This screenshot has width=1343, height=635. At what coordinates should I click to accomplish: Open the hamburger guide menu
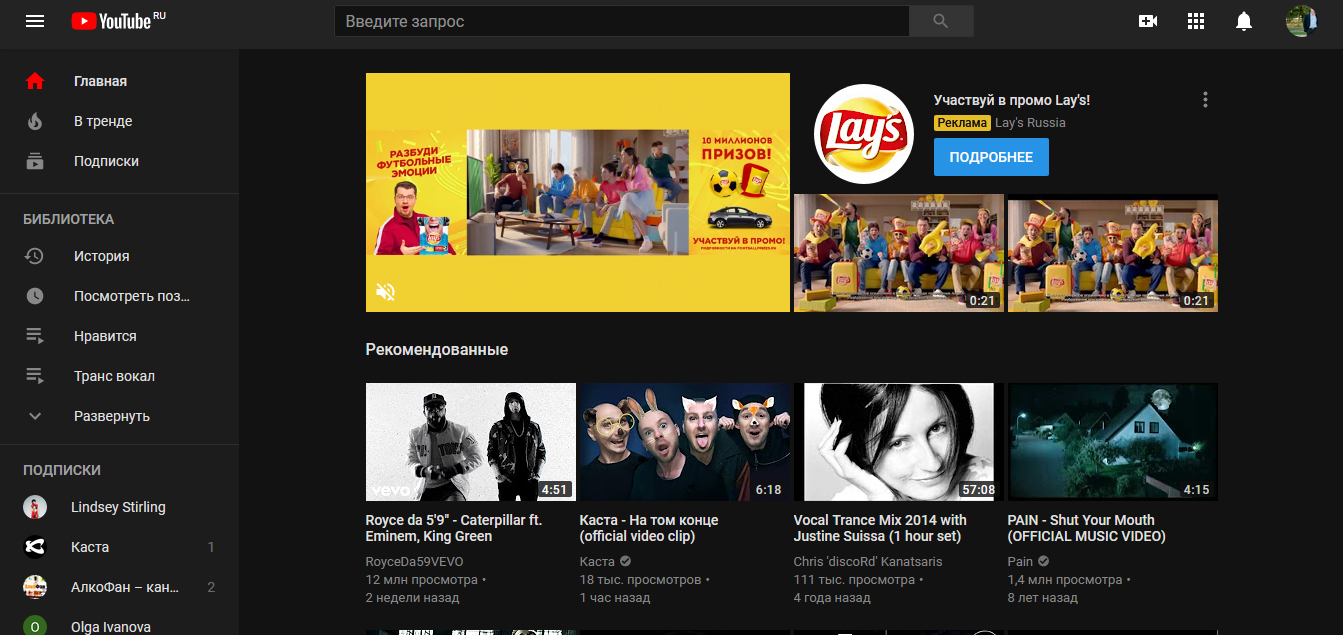tap(35, 21)
